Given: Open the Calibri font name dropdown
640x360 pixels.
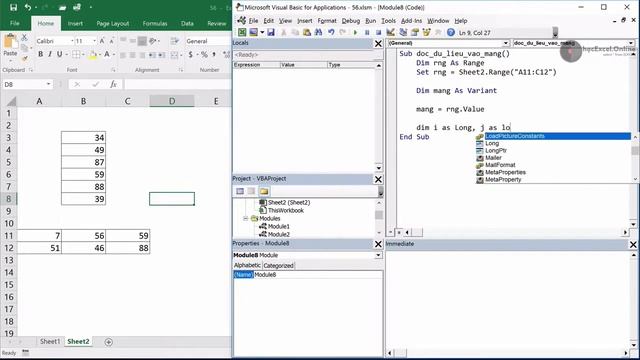Looking at the screenshot, I should 72,41.
